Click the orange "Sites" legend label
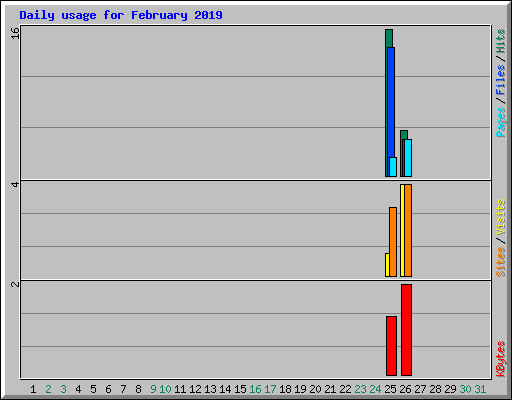 click(500, 262)
